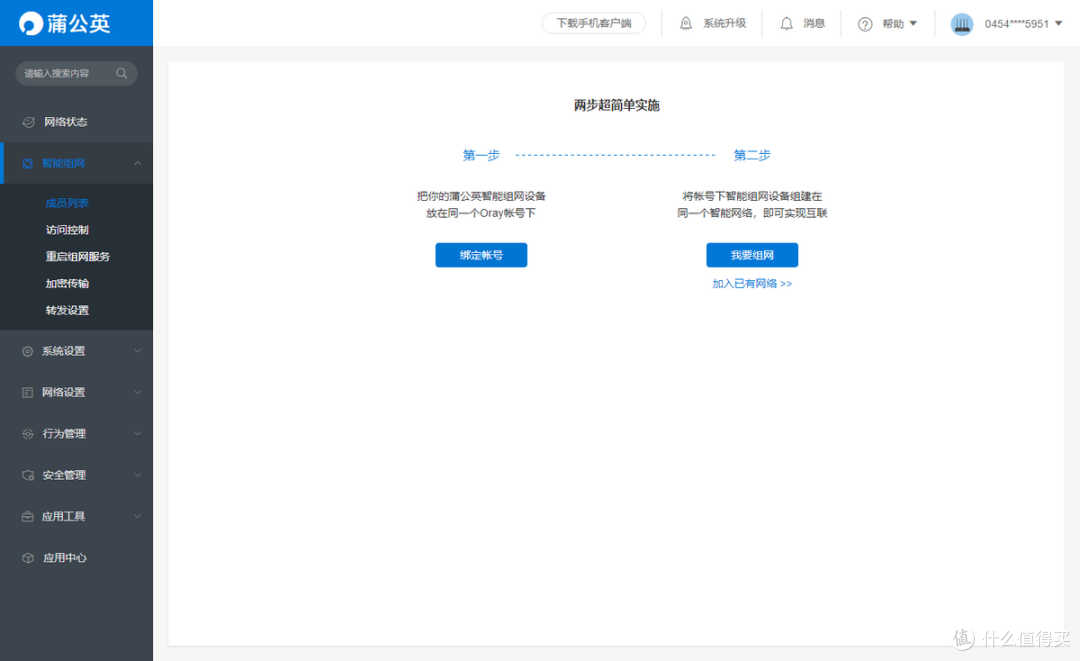
Task: Expand the 行为管理 chevron
Action: (x=138, y=434)
